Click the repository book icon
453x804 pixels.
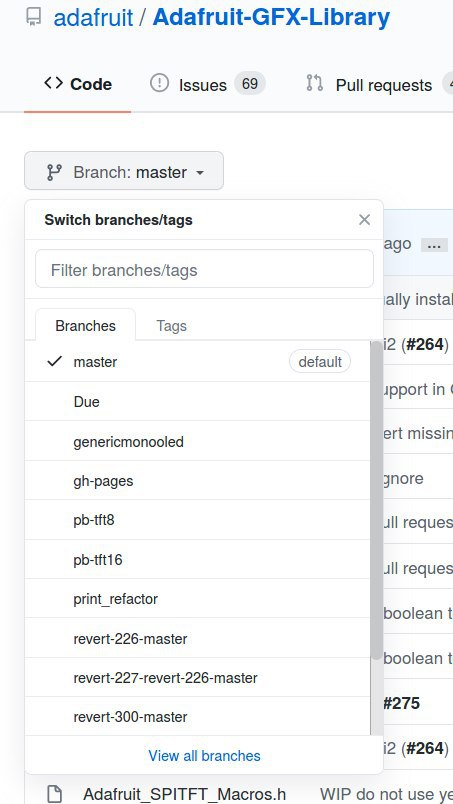coord(34,17)
